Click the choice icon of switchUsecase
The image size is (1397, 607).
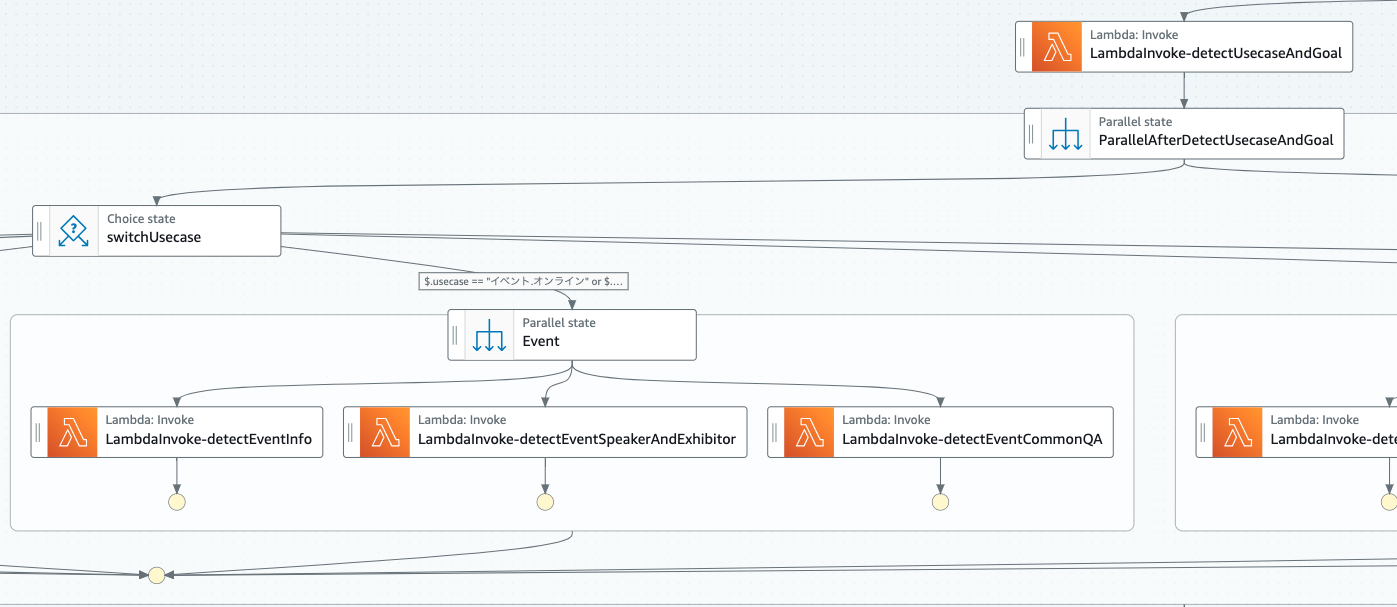[73, 231]
